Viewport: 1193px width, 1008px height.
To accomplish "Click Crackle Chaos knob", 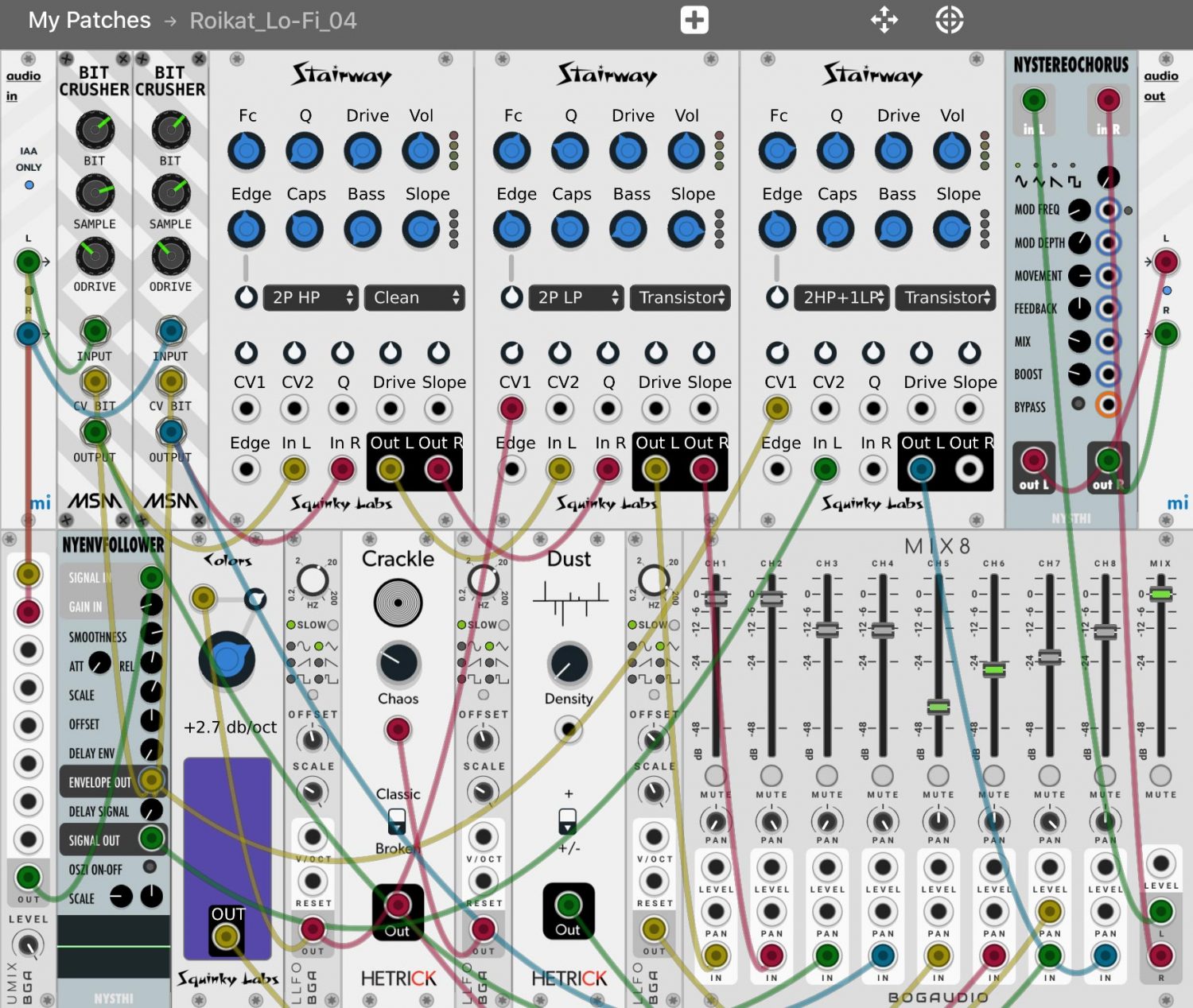I will pyautogui.click(x=398, y=664).
